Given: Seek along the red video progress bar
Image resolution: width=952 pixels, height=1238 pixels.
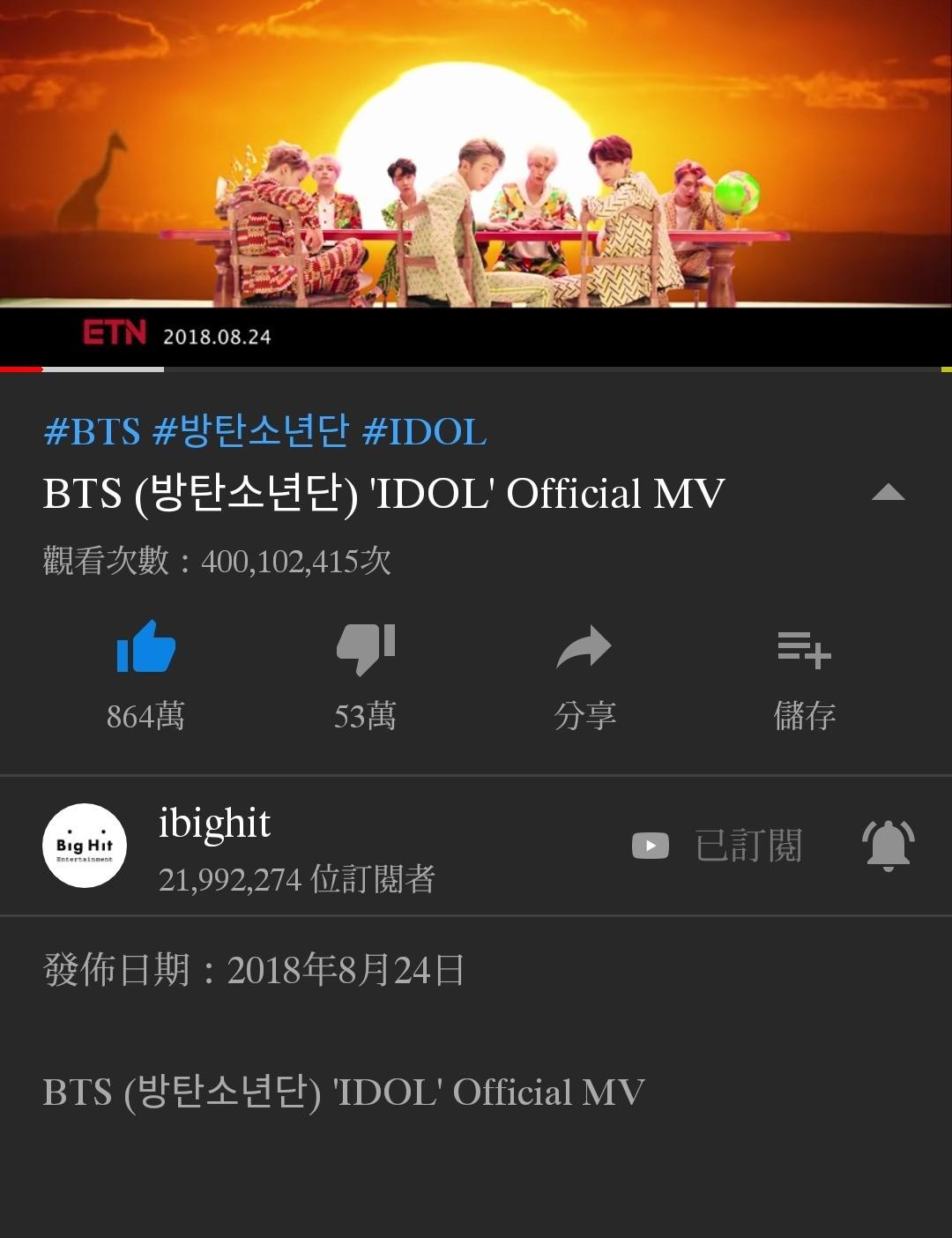Looking at the screenshot, I should pyautogui.click(x=476, y=369).
